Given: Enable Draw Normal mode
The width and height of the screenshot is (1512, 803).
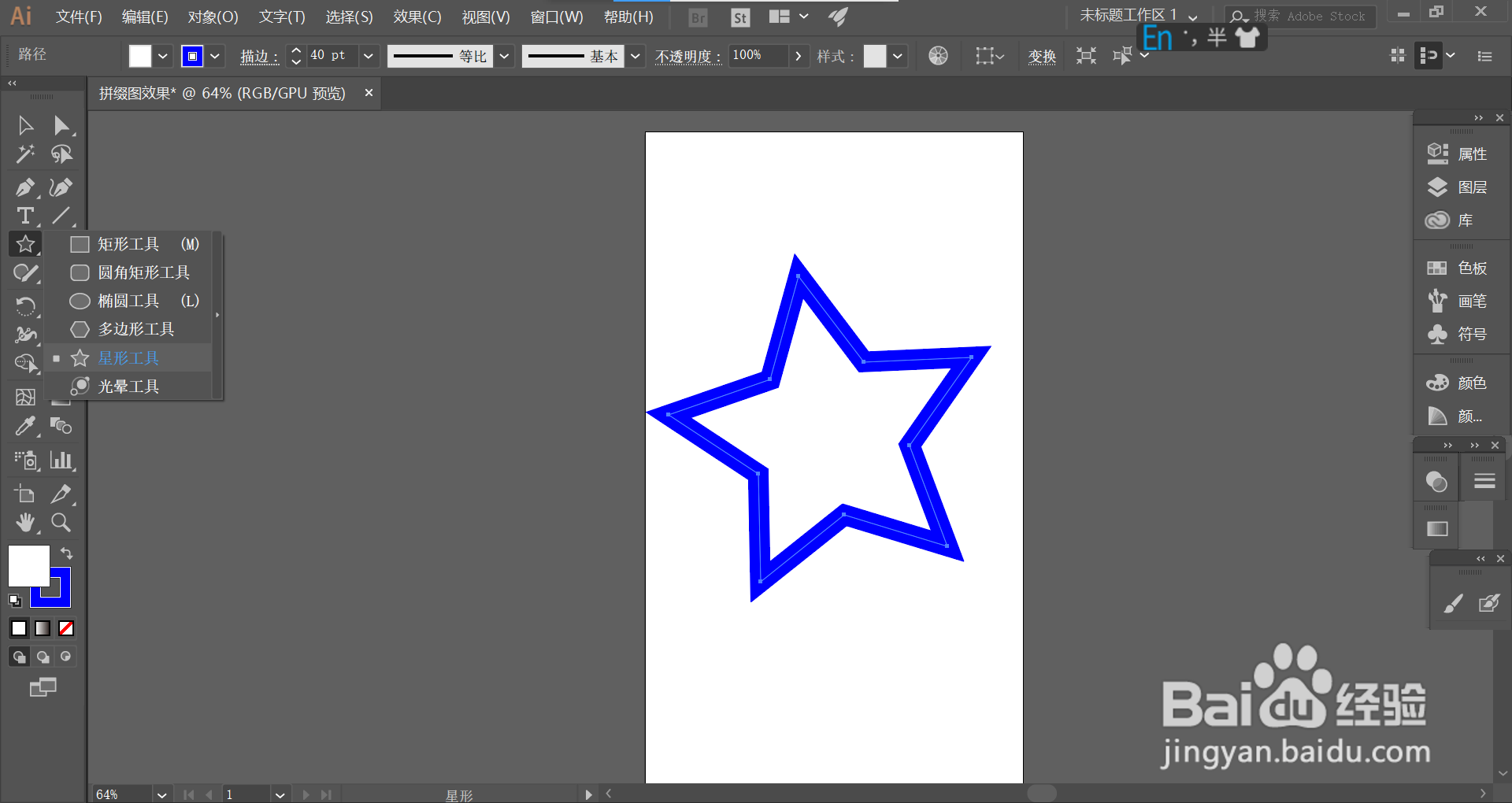Looking at the screenshot, I should 19,657.
